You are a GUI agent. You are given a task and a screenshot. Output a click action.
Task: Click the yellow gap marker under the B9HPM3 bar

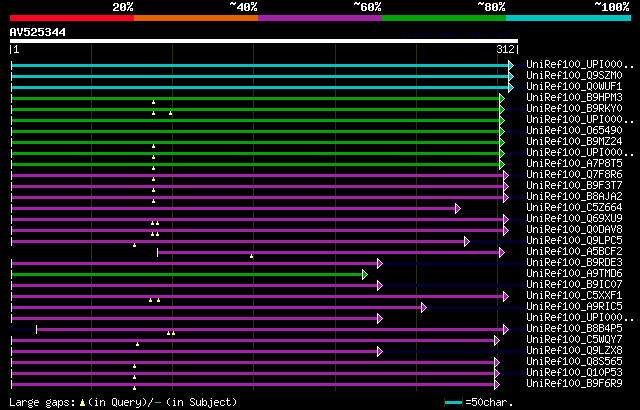point(153,102)
